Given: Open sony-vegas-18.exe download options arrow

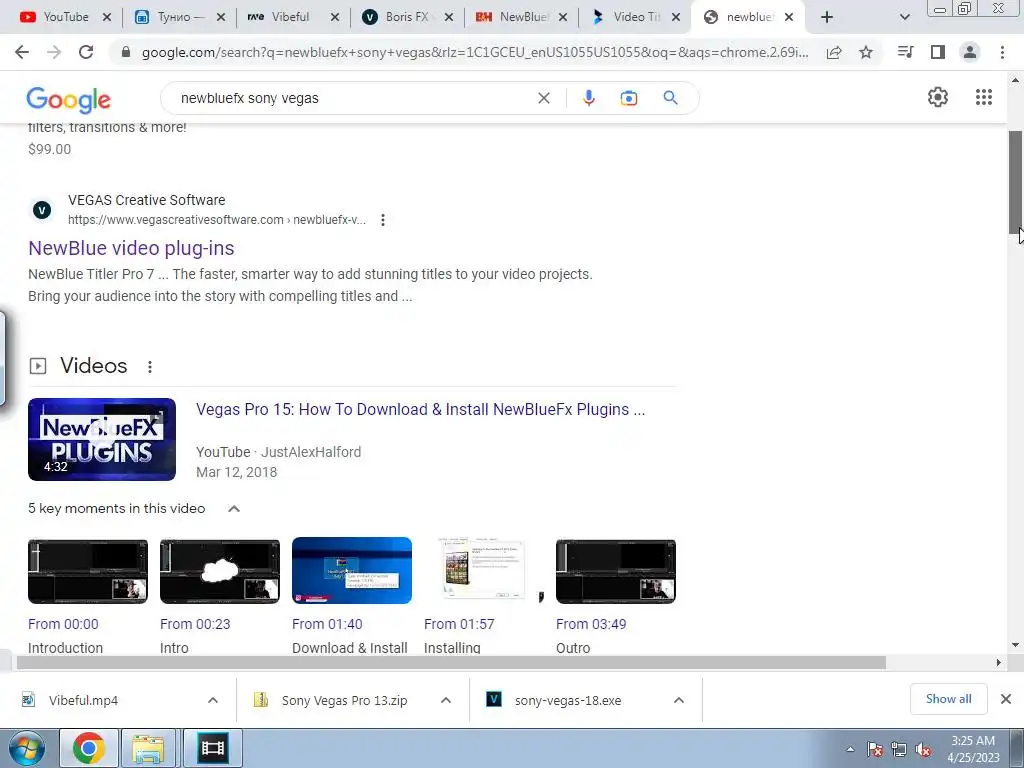Looking at the screenshot, I should pos(679,700).
